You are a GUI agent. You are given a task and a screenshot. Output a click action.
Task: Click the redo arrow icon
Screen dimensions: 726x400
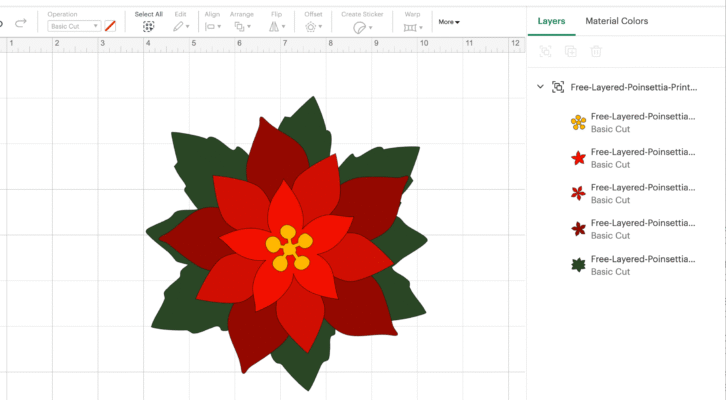[20, 23]
